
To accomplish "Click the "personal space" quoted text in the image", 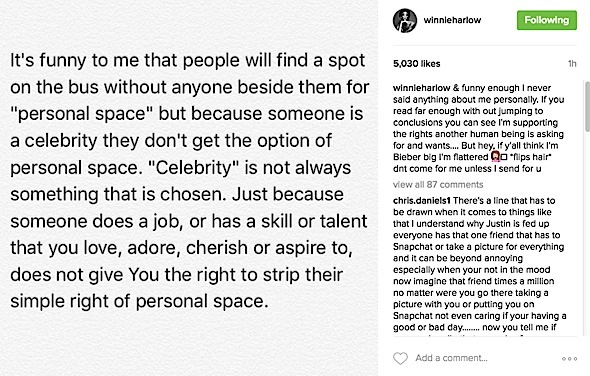I will pos(77,114).
